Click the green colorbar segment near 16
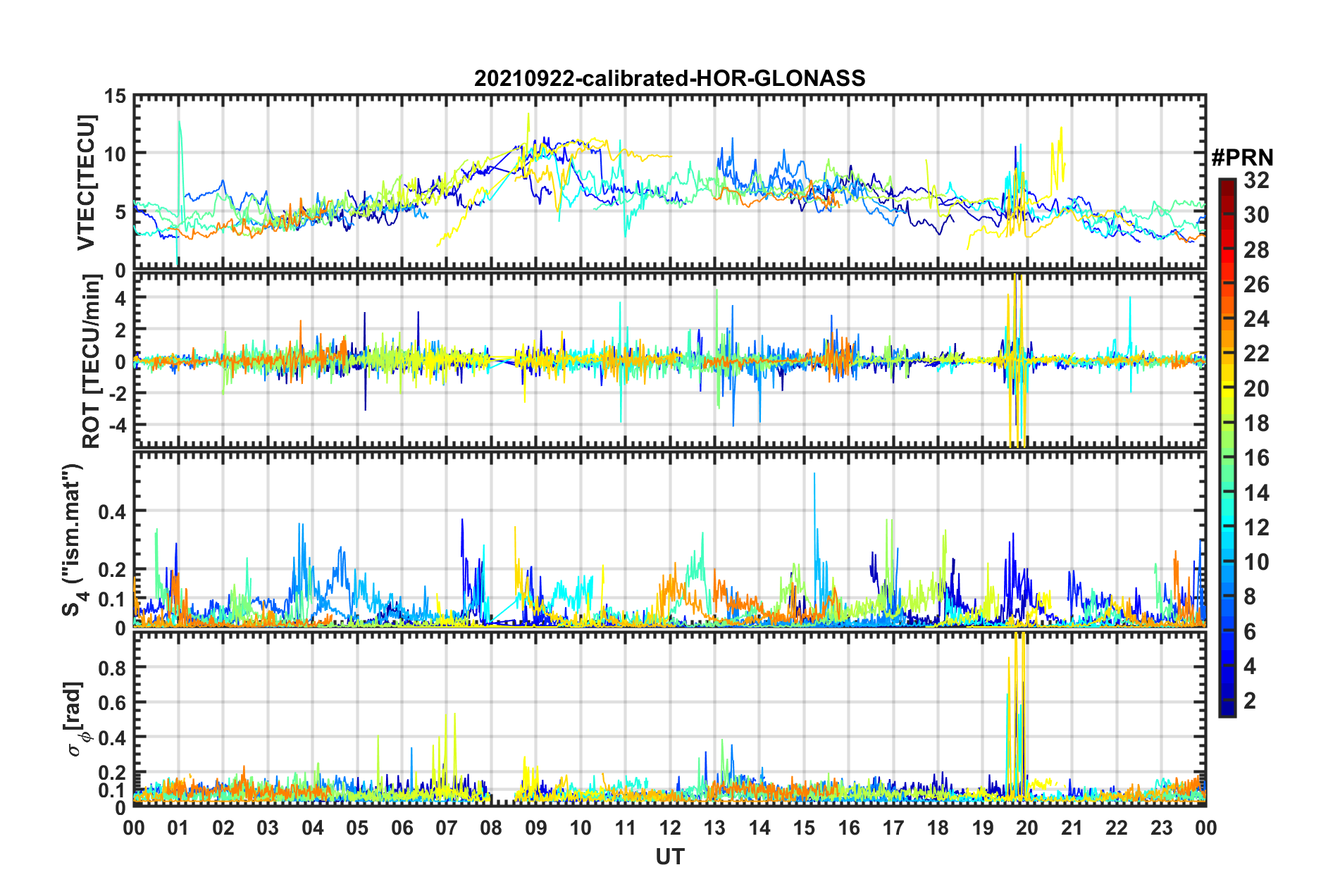This screenshot has height=896, width=1340. click(1227, 458)
